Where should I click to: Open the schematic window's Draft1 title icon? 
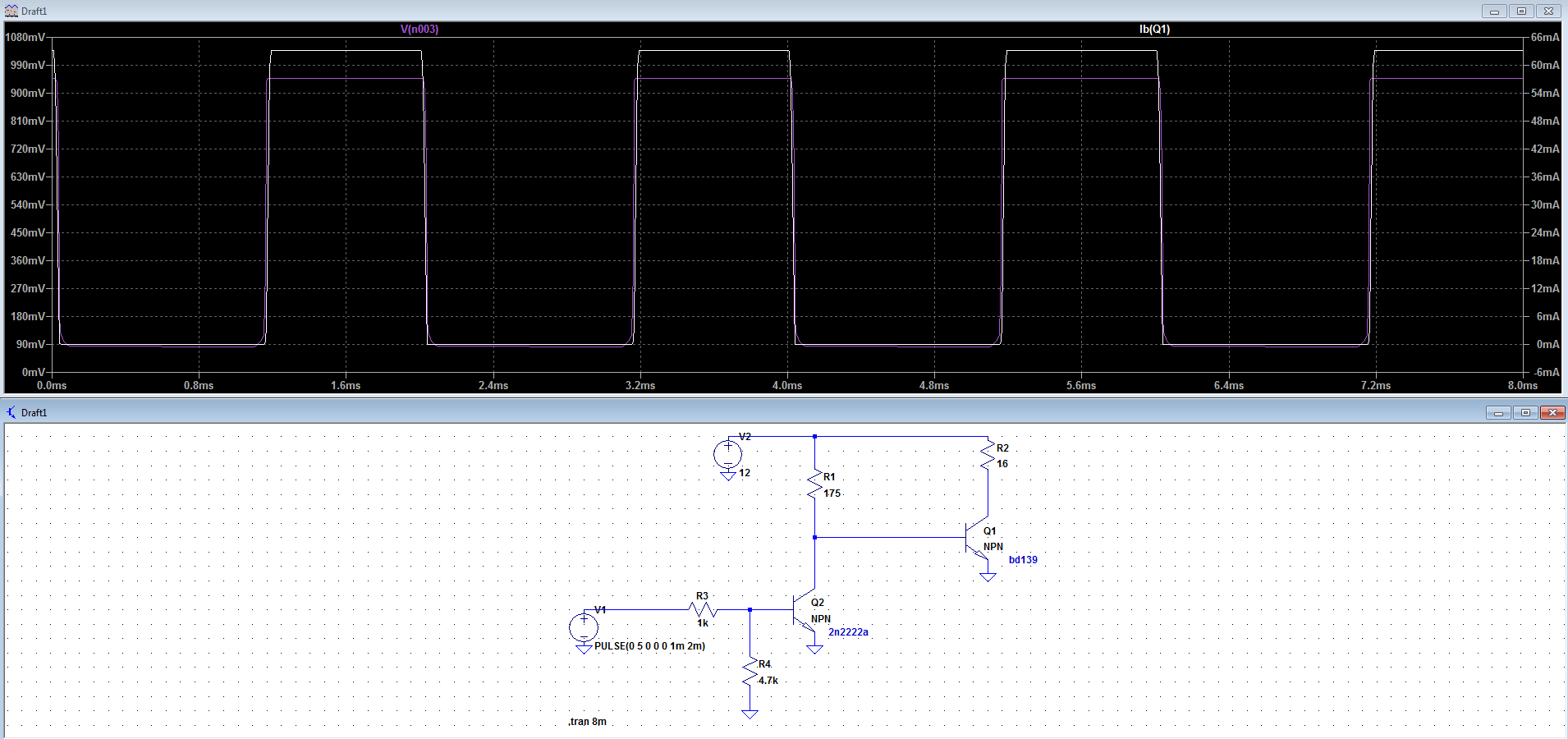[x=11, y=412]
